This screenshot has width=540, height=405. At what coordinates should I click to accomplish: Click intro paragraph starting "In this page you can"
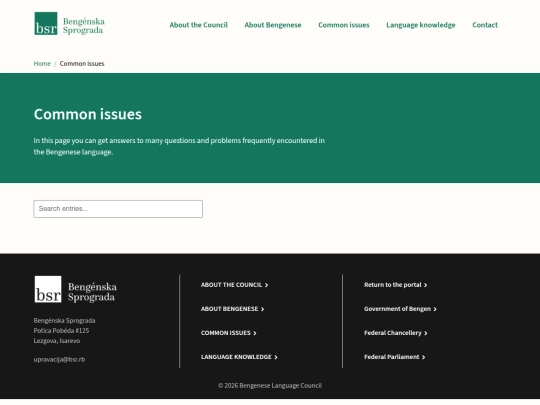[179, 146]
